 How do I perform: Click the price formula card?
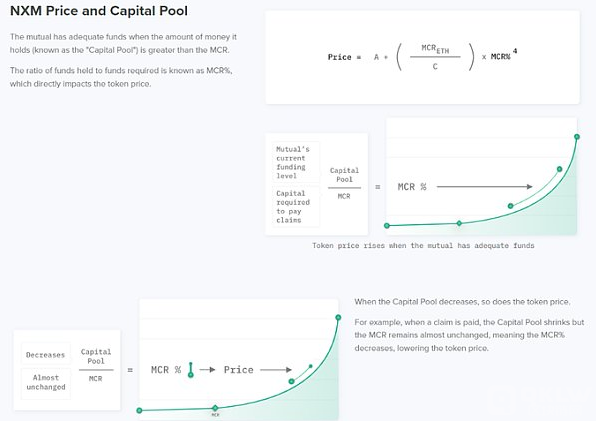(x=422, y=57)
